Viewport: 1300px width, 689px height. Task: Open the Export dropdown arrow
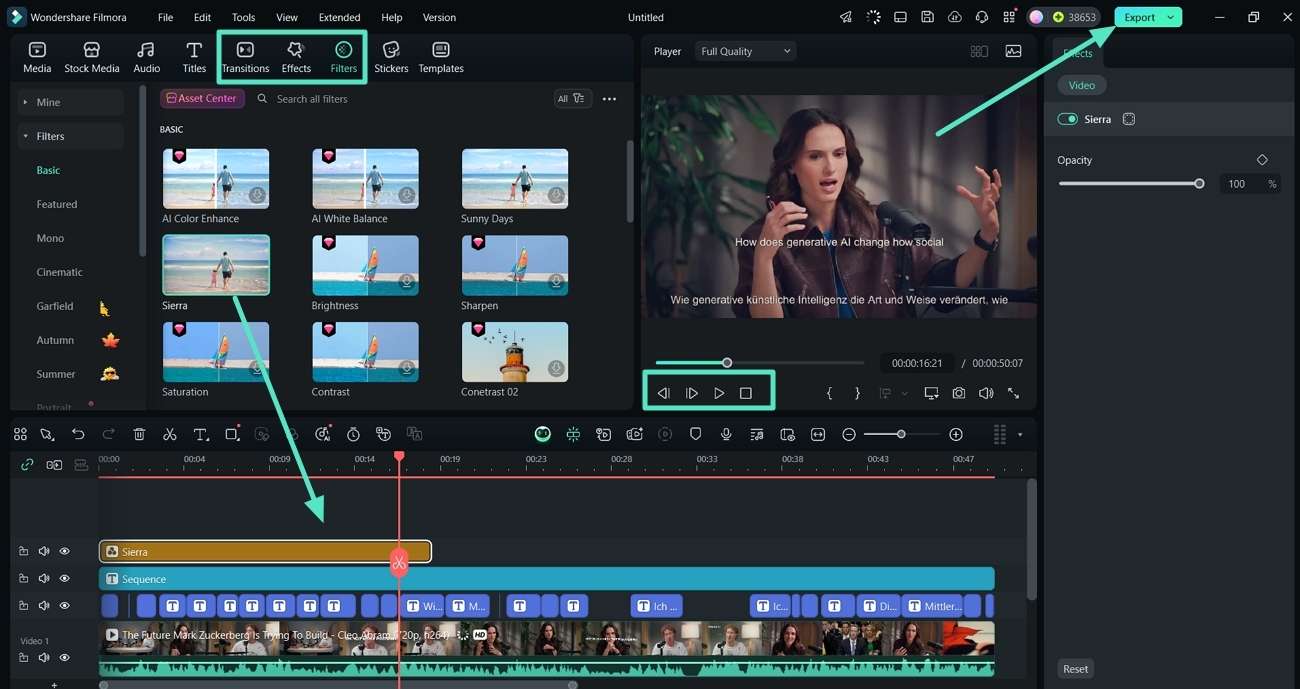coord(1171,17)
